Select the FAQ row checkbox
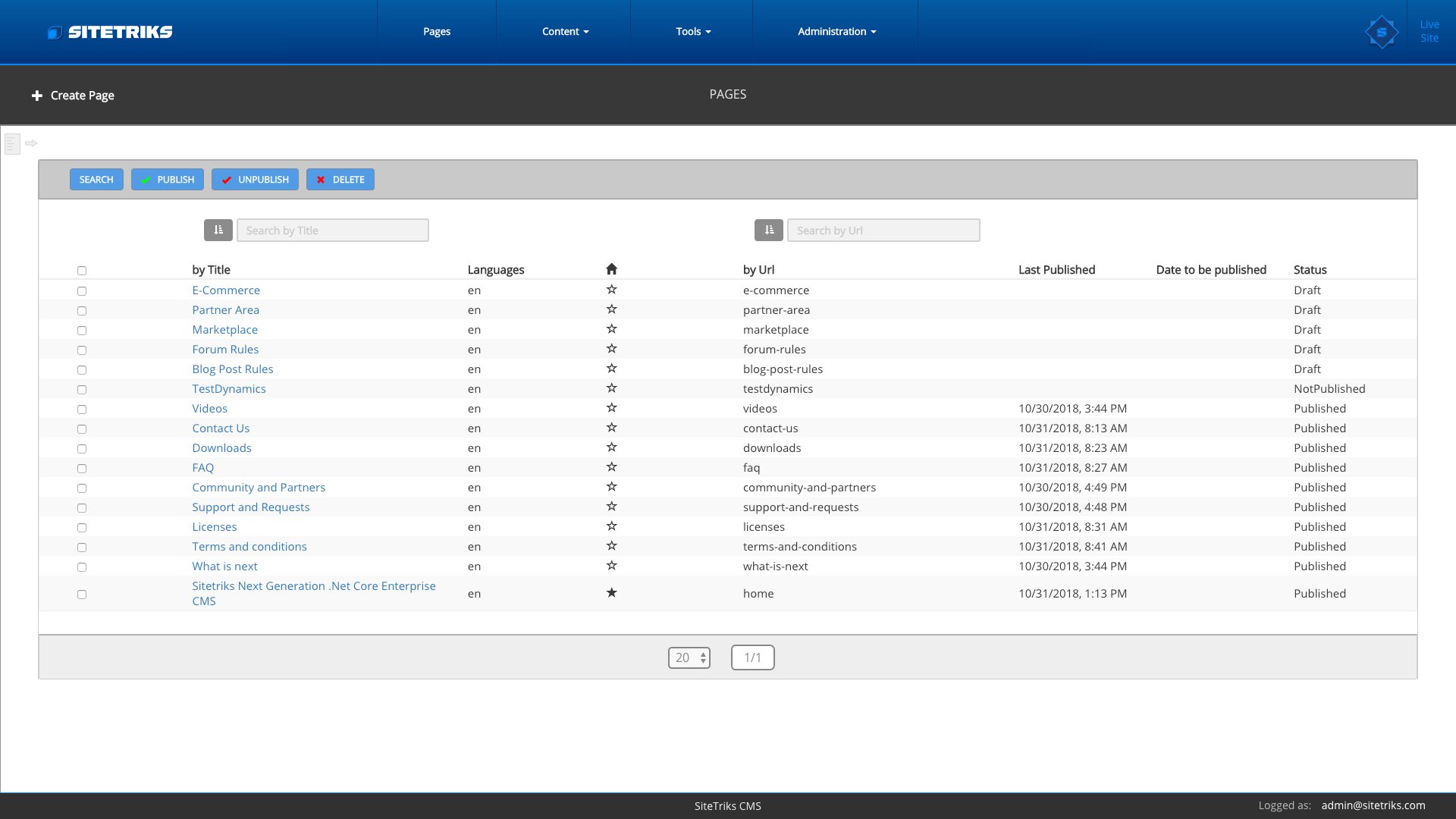This screenshot has width=1456, height=819. click(x=82, y=469)
